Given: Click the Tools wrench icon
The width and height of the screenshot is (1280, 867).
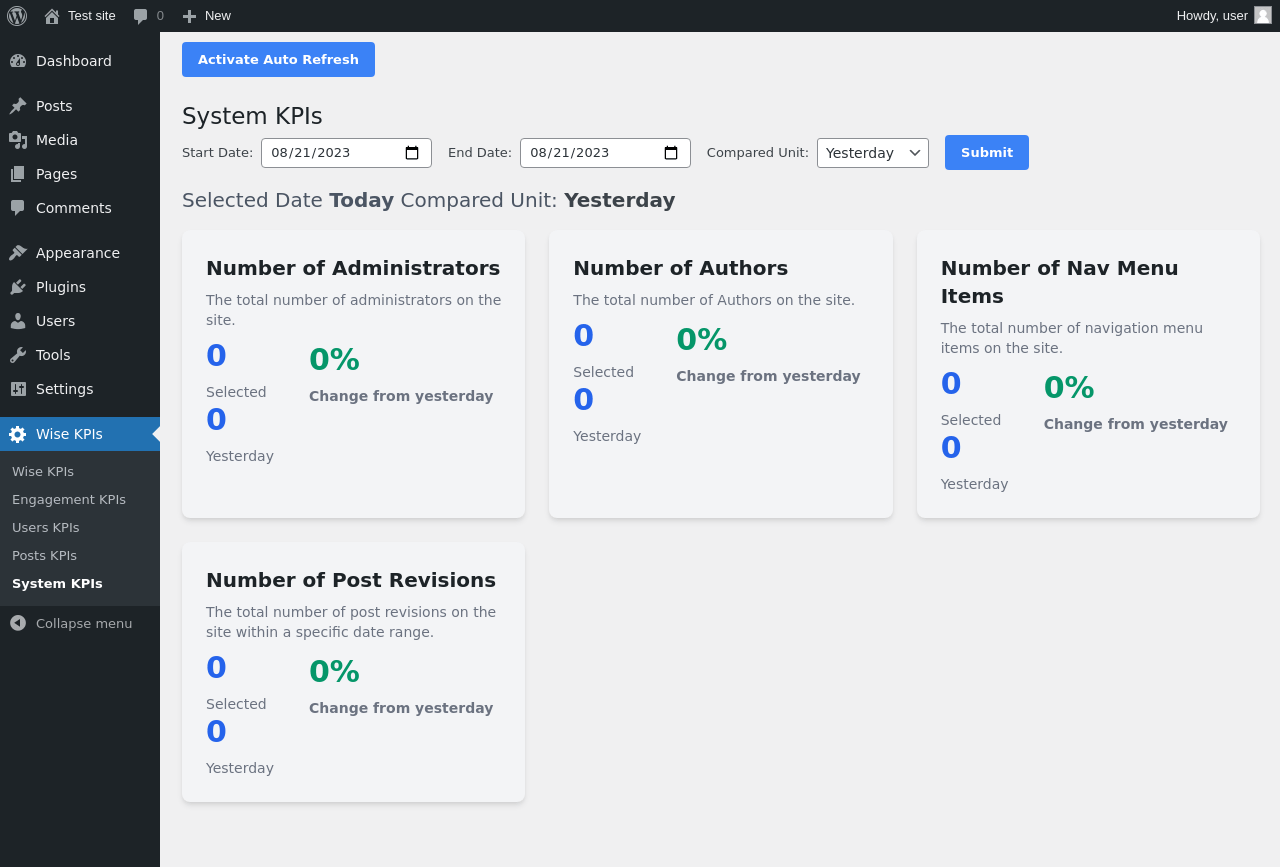Looking at the screenshot, I should [18, 355].
